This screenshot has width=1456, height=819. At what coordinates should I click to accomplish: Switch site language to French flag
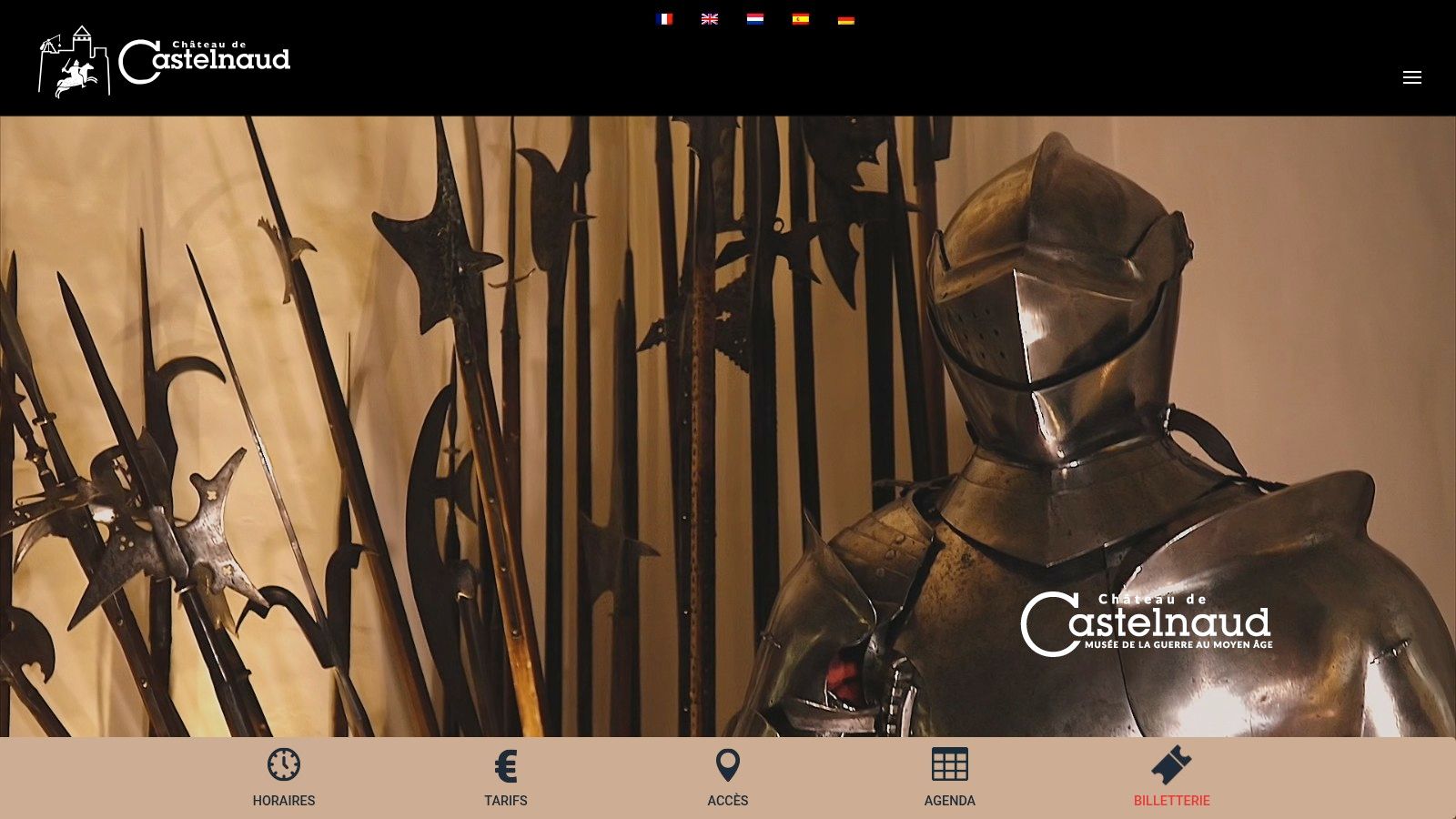click(664, 19)
